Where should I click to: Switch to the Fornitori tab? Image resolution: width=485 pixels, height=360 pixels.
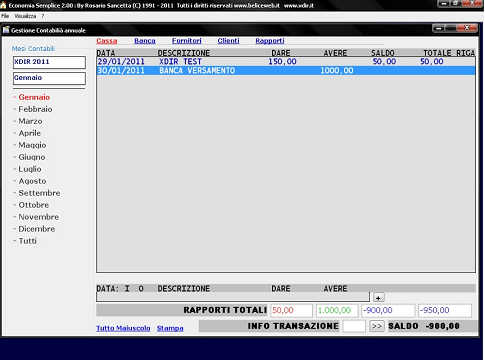(187, 41)
